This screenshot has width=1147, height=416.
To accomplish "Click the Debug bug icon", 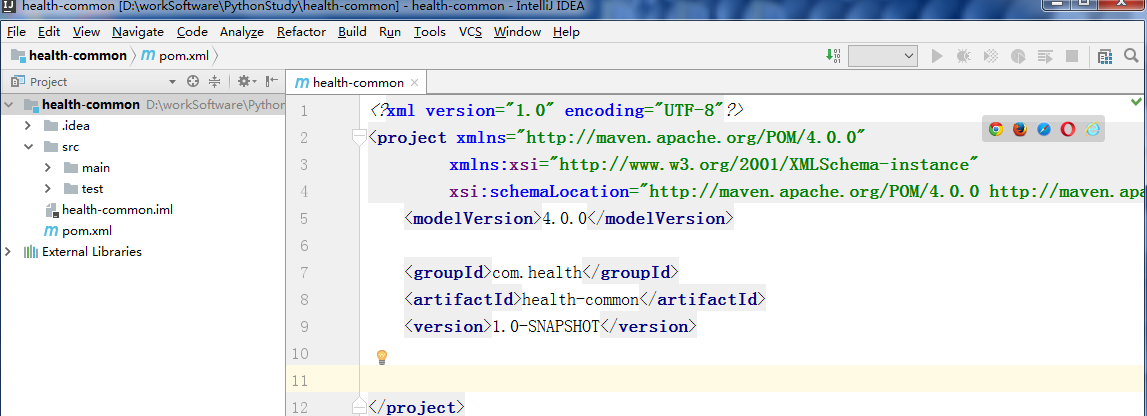I will (963, 56).
